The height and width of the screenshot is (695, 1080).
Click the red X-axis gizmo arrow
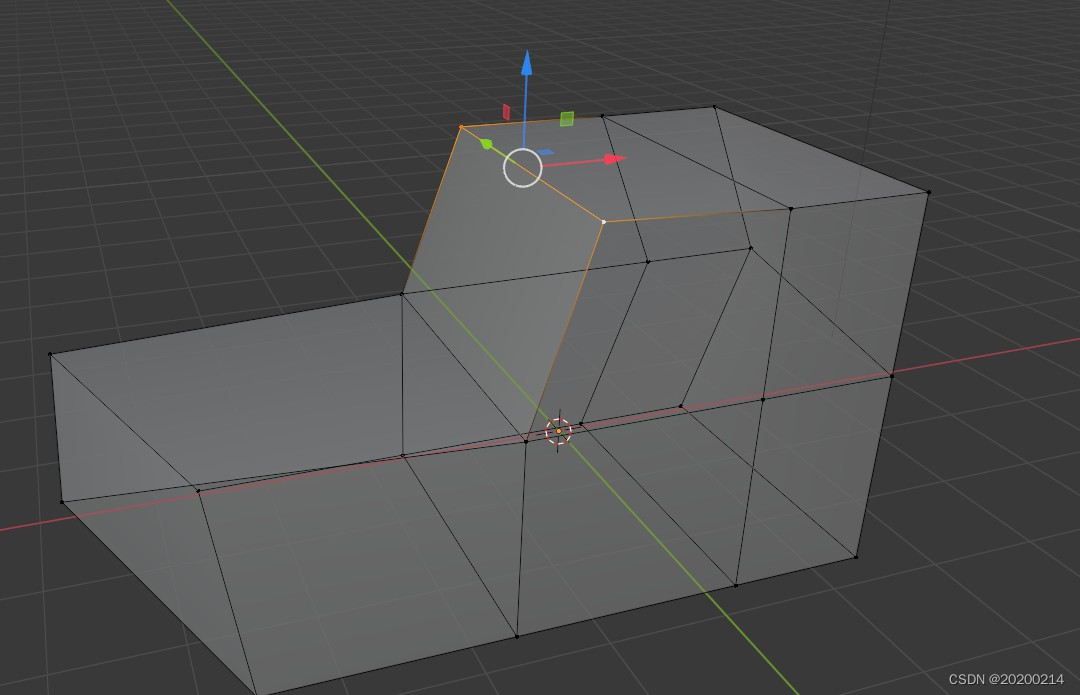(614, 159)
